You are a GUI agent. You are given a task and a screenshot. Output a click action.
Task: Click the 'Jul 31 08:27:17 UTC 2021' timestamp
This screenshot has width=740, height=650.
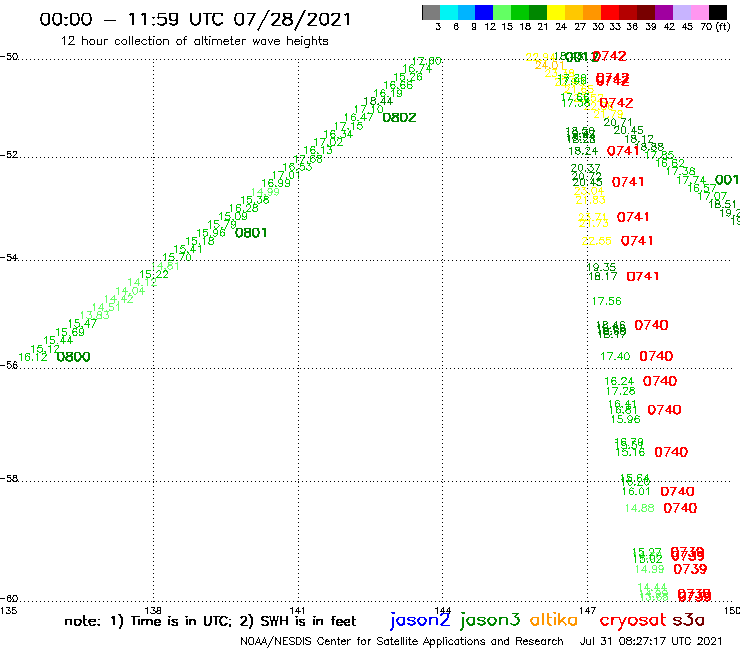pos(651,641)
